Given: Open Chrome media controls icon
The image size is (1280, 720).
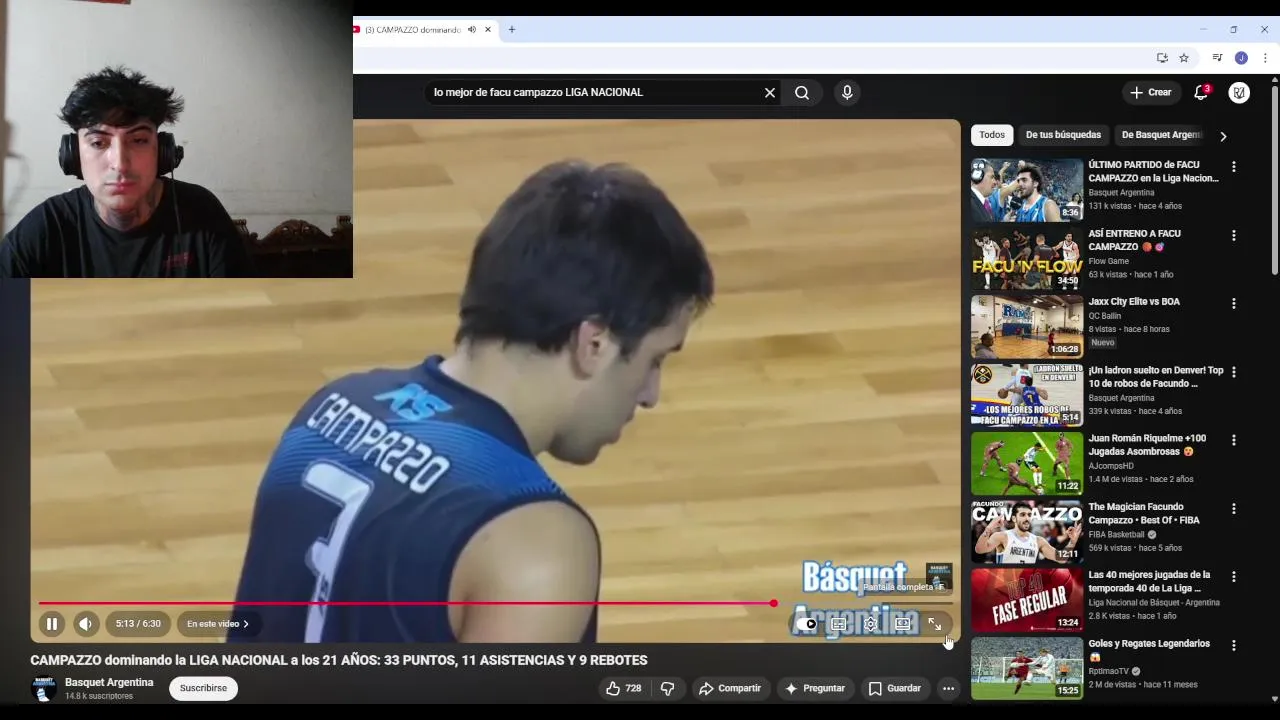Looking at the screenshot, I should (1217, 58).
